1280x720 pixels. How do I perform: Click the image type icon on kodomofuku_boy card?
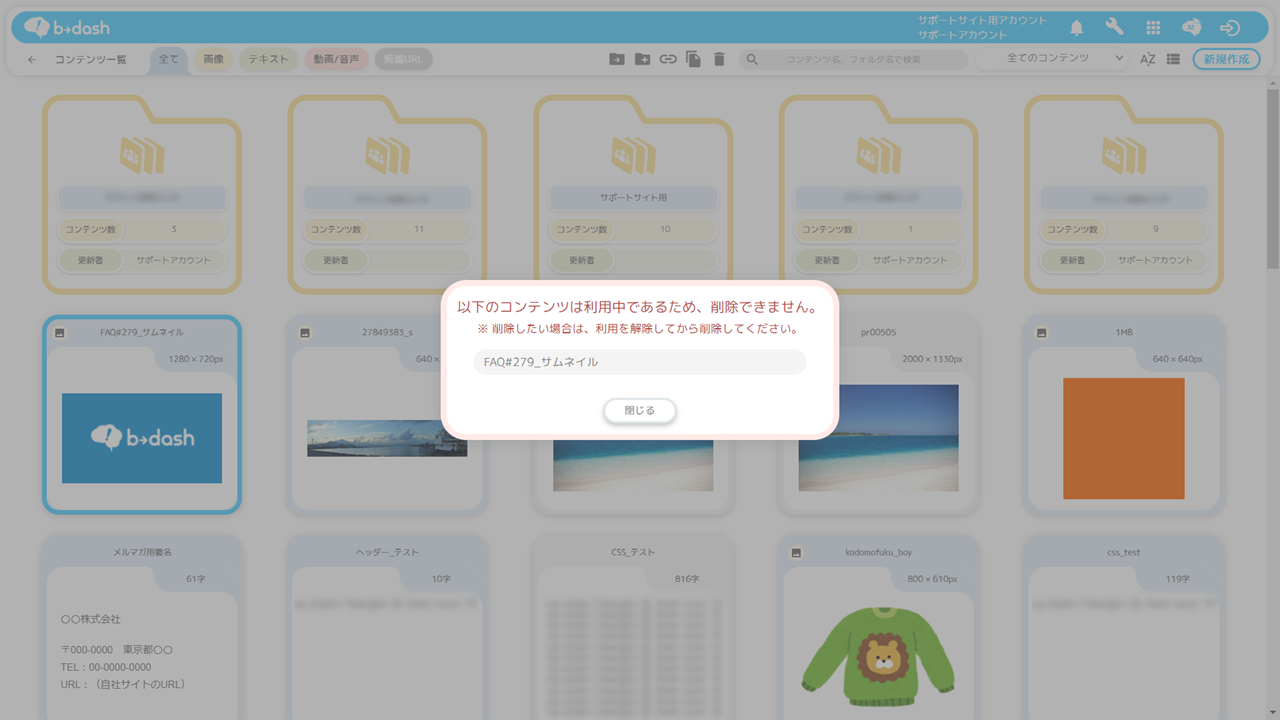tap(796, 552)
